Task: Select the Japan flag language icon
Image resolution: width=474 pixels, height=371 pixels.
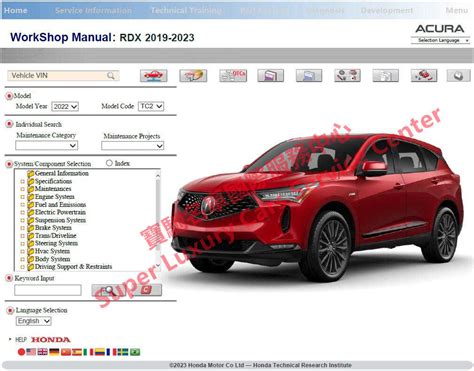Action: pyautogui.click(x=21, y=352)
